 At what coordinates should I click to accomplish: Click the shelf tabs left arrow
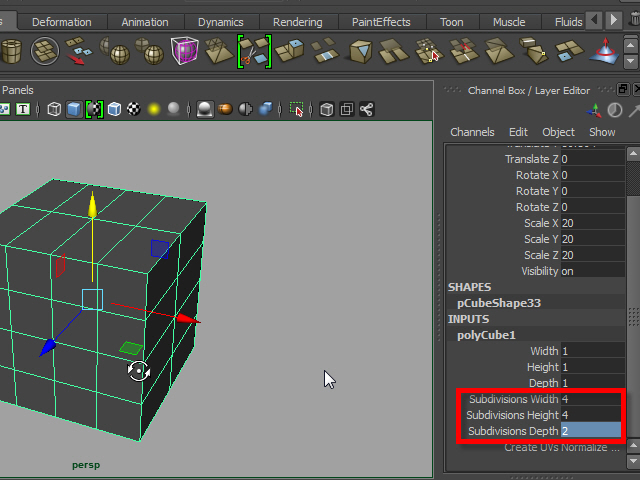(x=594, y=20)
